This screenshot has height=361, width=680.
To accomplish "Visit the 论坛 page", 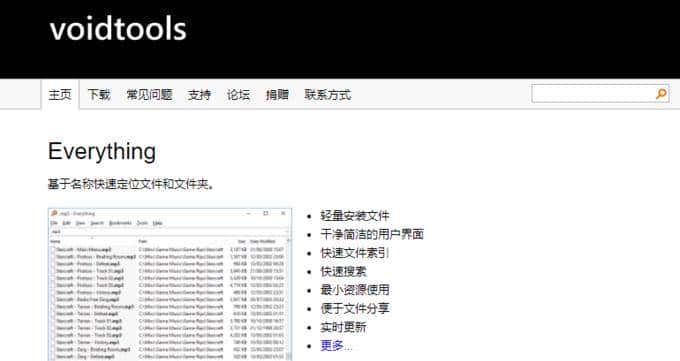I will click(239, 95).
